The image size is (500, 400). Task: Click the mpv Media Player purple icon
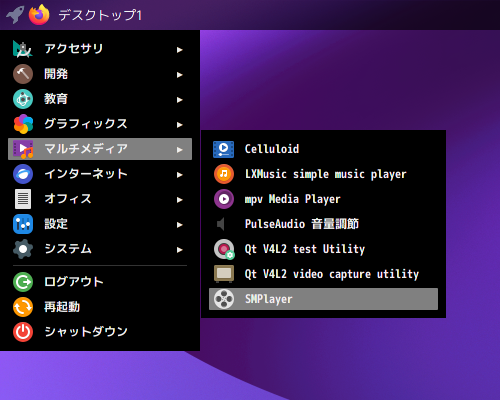224,199
